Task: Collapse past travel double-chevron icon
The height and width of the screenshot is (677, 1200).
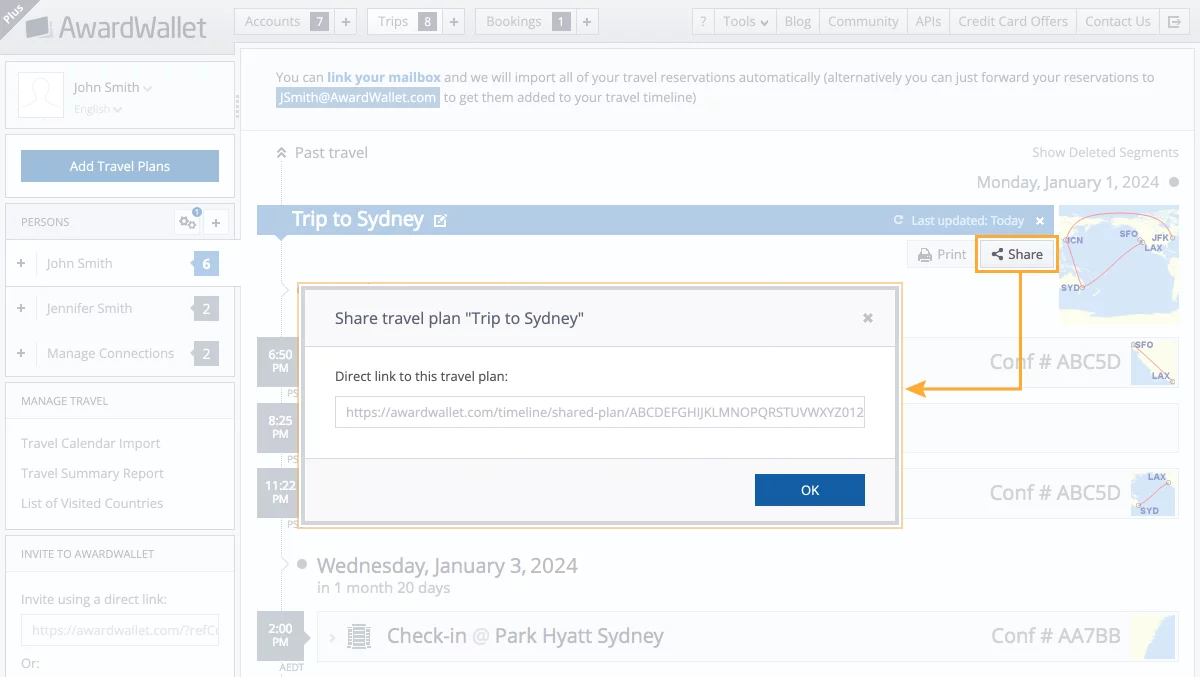Action: (x=282, y=153)
